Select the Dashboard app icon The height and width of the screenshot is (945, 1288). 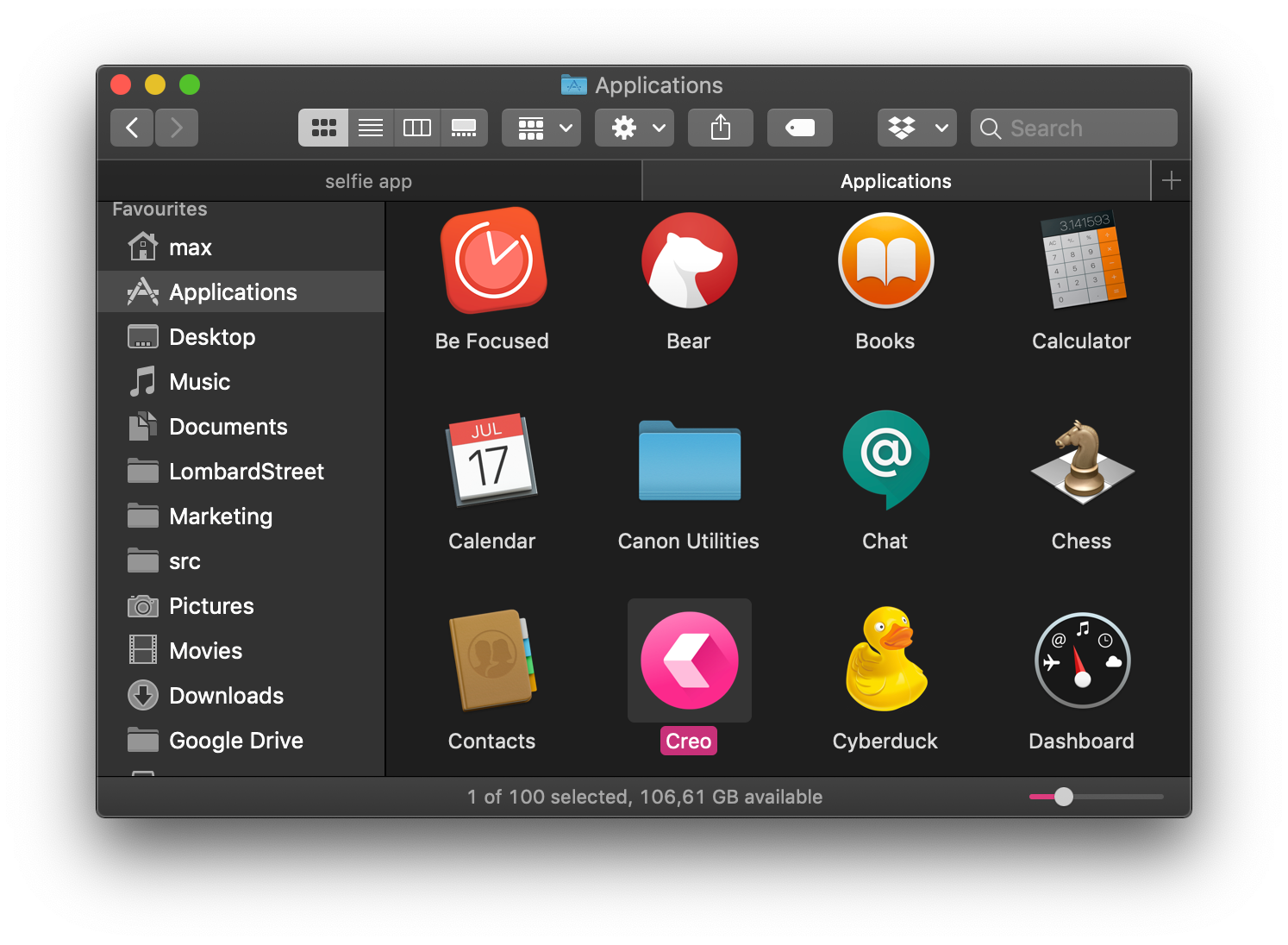tap(1082, 660)
